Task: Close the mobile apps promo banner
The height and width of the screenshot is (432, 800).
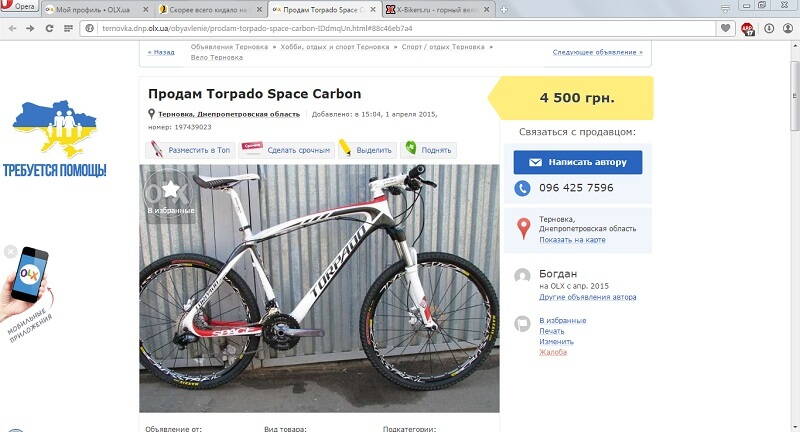Action: 10,251
